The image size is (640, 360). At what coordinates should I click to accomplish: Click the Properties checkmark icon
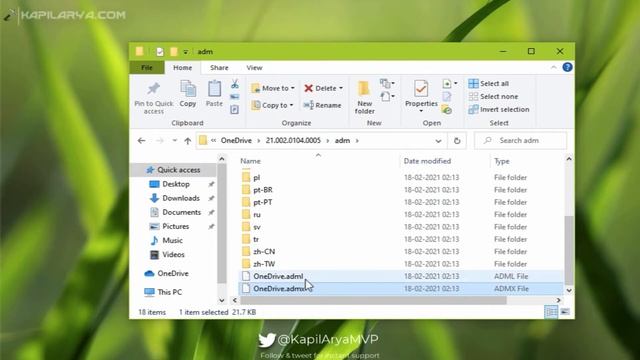[x=421, y=89]
